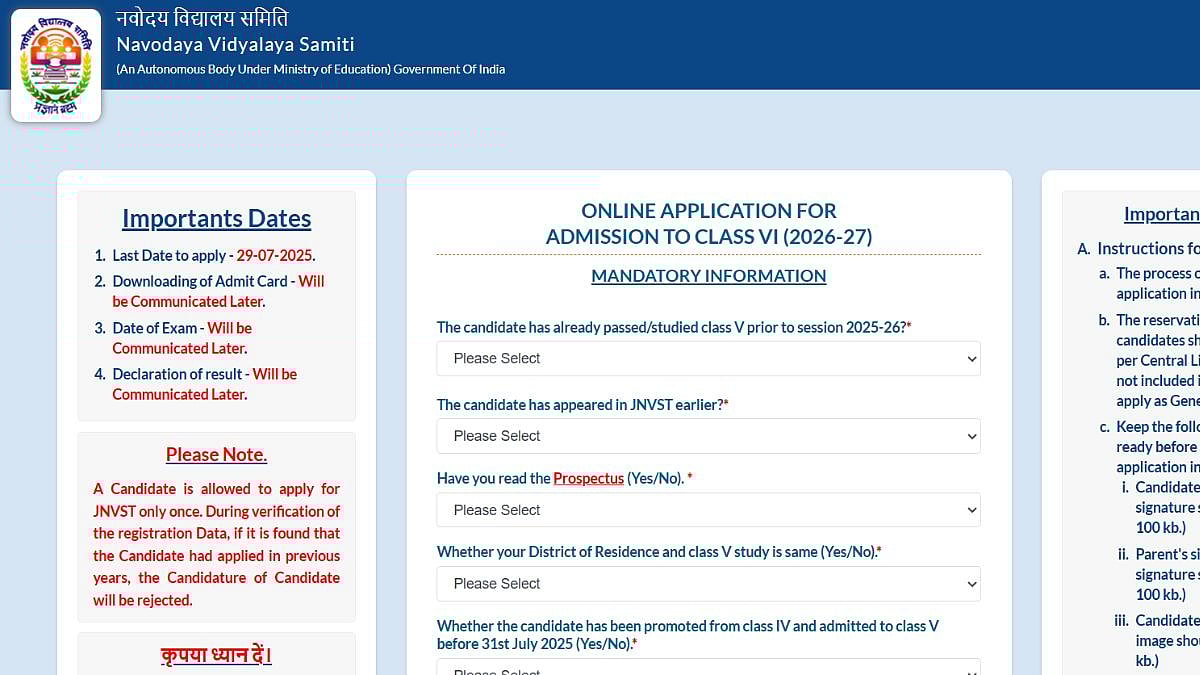The image size is (1200, 675).
Task: Select the MANDATORY INFORMATION heading
Action: click(708, 276)
